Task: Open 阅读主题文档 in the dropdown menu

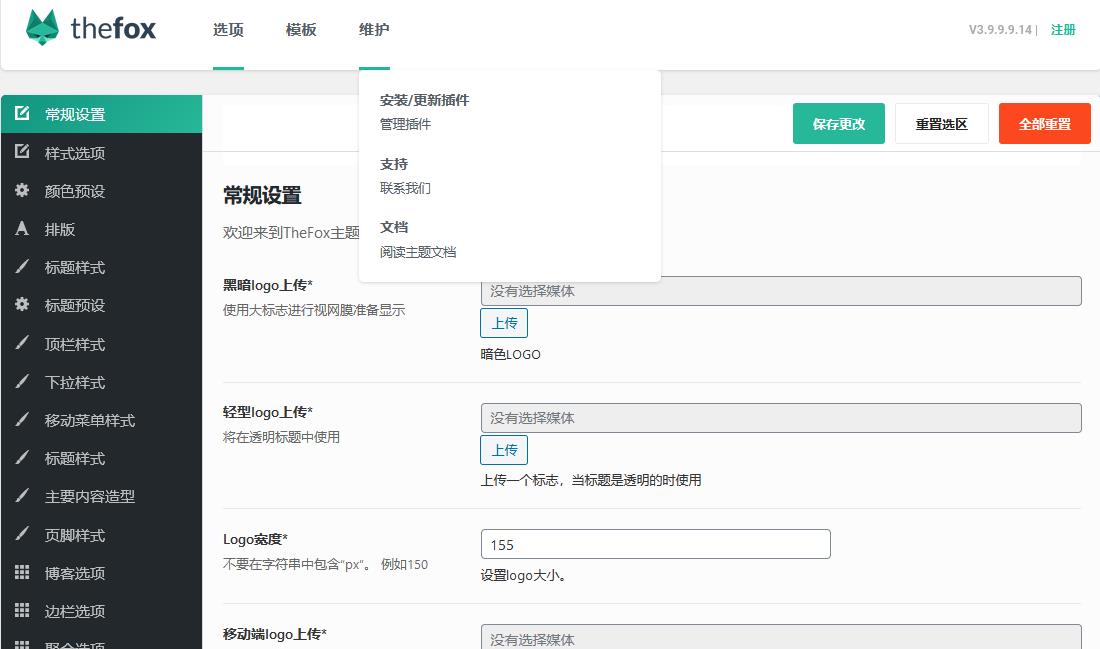Action: (418, 252)
